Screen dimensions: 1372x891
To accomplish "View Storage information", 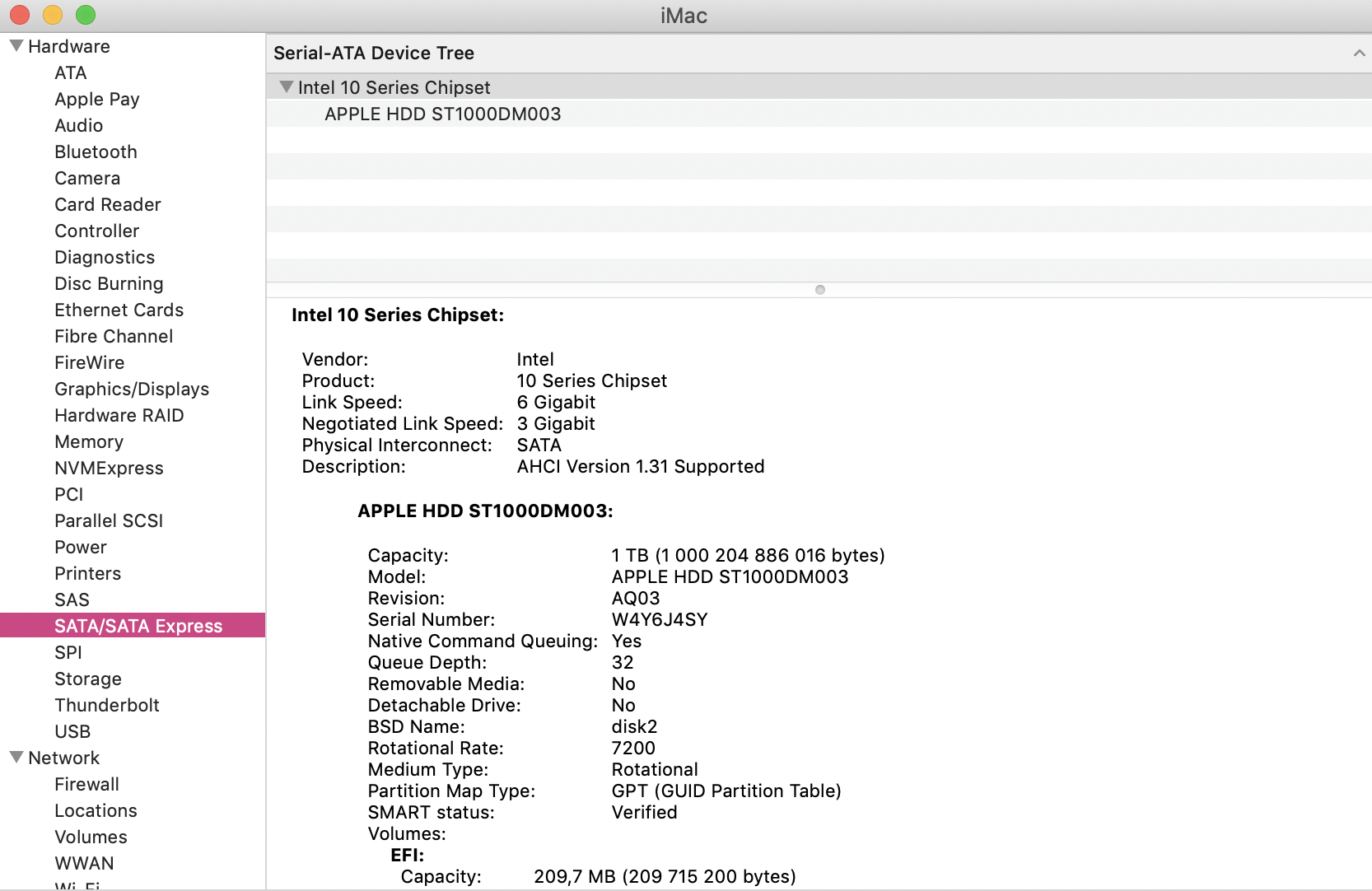I will (x=88, y=679).
